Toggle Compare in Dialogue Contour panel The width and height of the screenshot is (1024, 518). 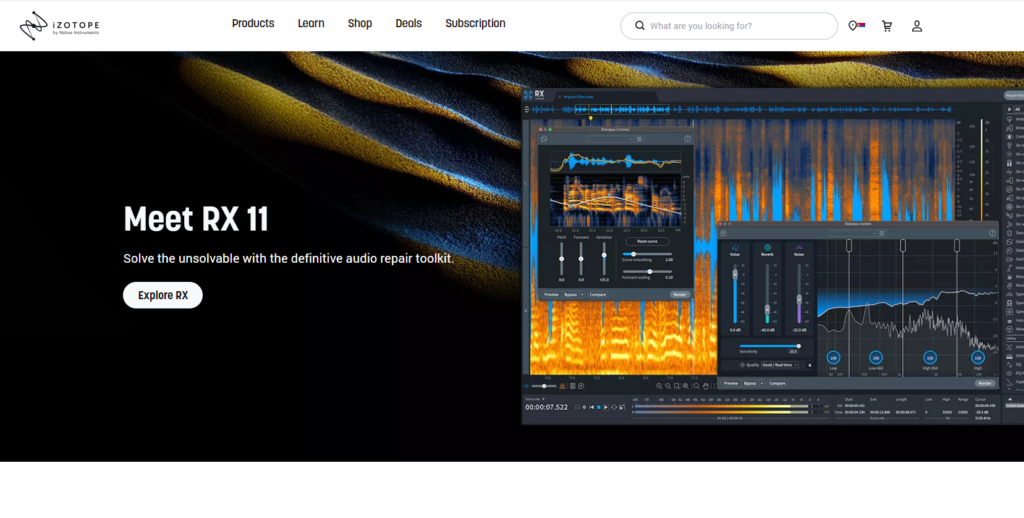coord(598,295)
